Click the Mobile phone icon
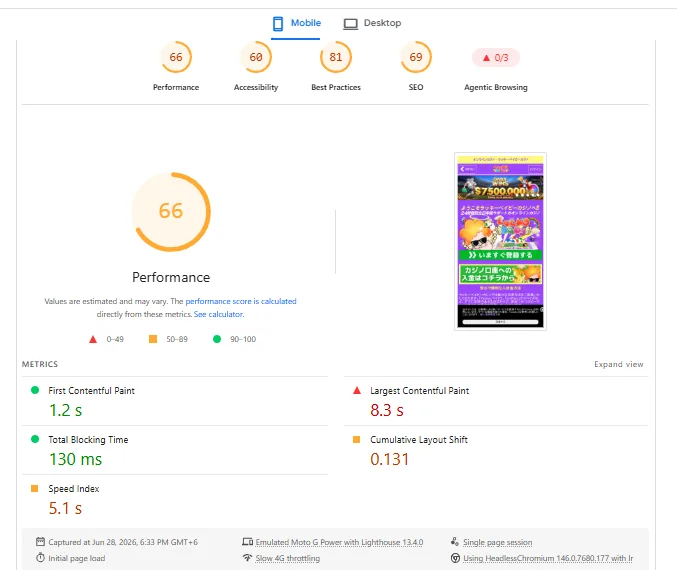Image resolution: width=677 pixels, height=570 pixels. (278, 24)
